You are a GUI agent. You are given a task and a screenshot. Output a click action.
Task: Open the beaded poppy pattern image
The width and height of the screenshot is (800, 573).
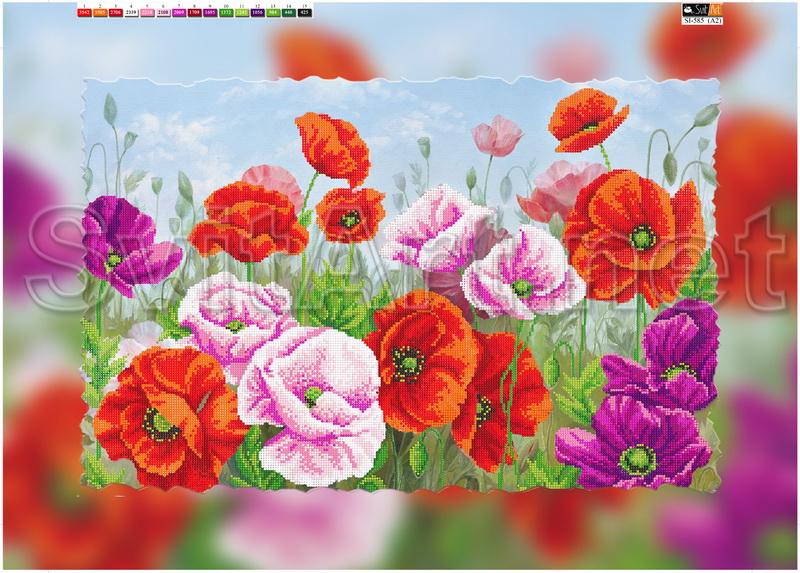tap(400, 290)
